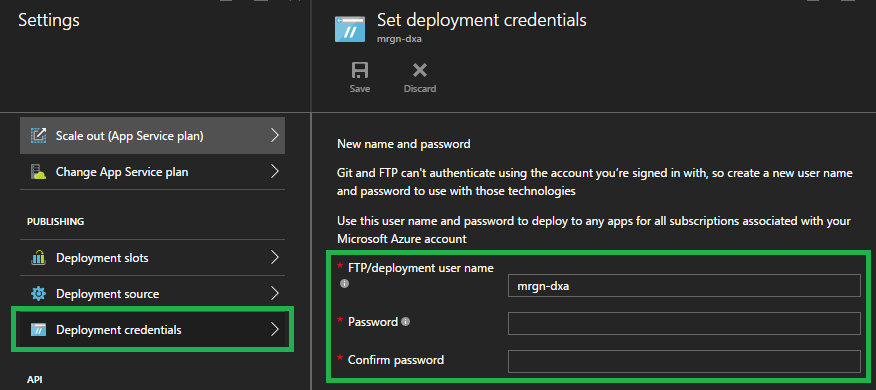Image resolution: width=876 pixels, height=390 pixels.
Task: Open Deployment credentials chevron arrow
Action: coord(274,330)
